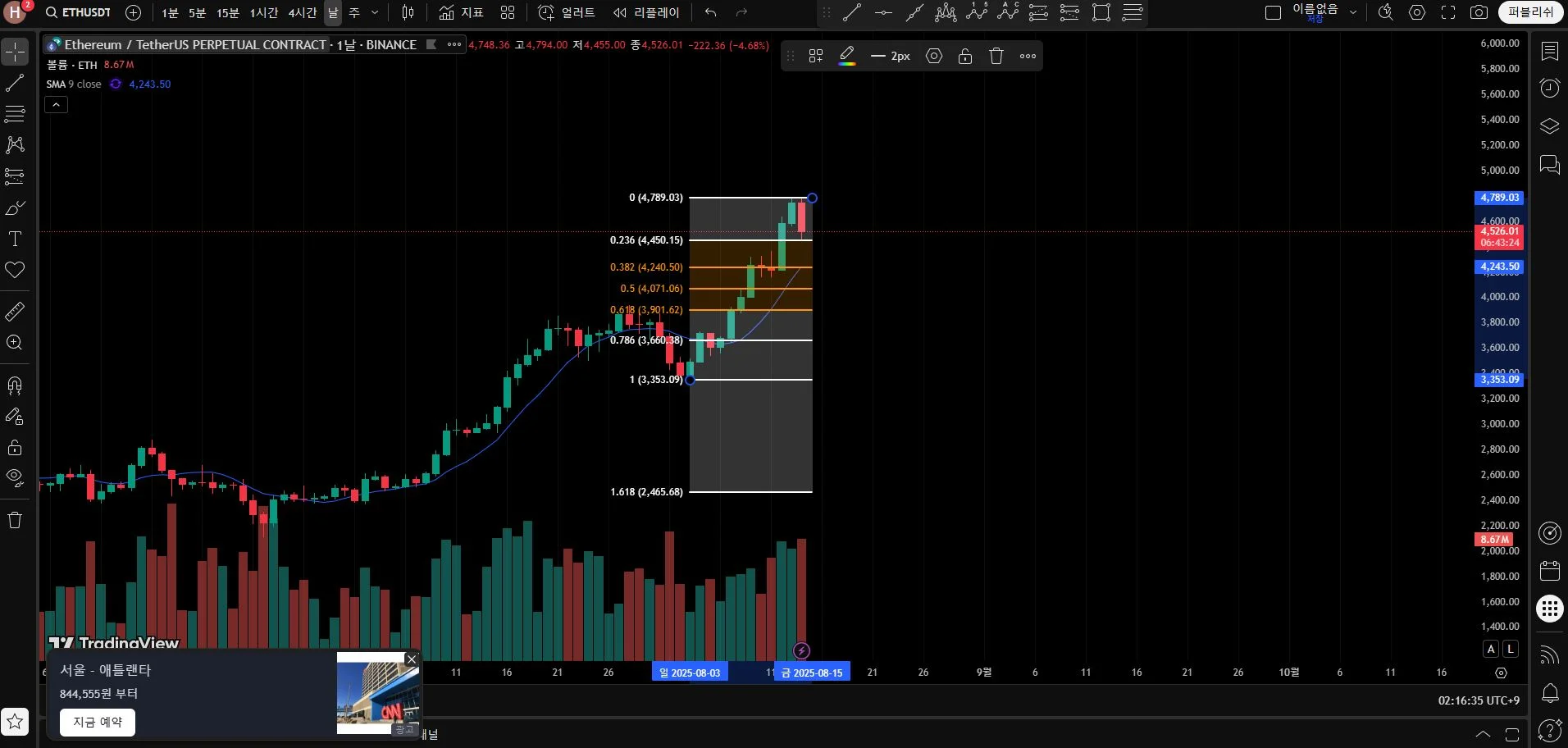Screen dimensions: 1568x748
Task: Switch to the 1시간 timeframe
Action: point(264,12)
